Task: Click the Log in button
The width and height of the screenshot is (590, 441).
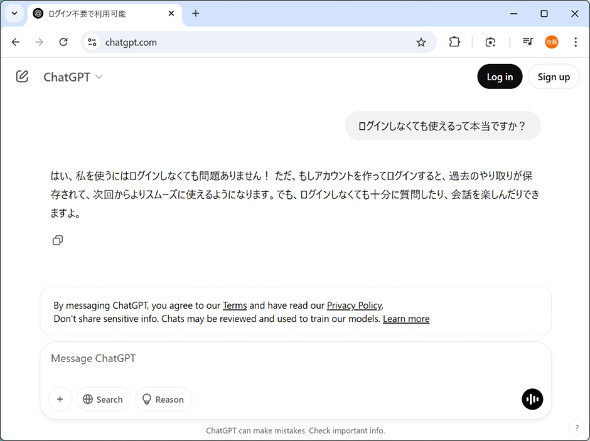Action: click(x=500, y=77)
